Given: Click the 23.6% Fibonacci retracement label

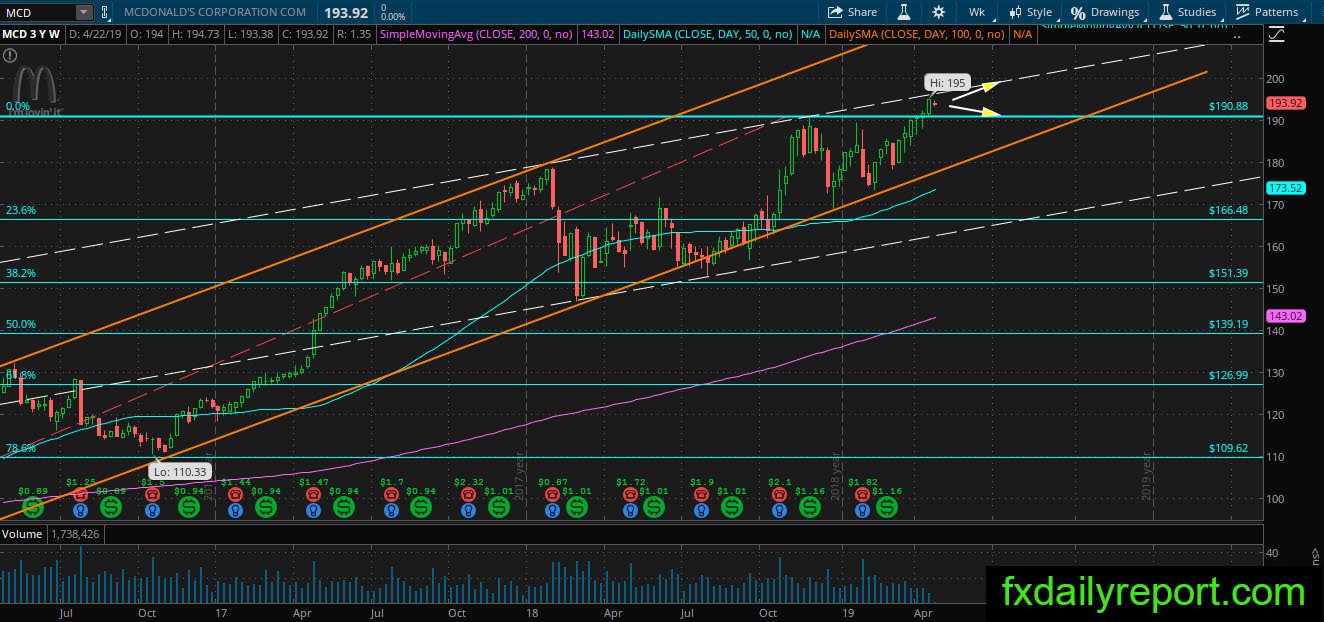Looking at the screenshot, I should 21,211.
